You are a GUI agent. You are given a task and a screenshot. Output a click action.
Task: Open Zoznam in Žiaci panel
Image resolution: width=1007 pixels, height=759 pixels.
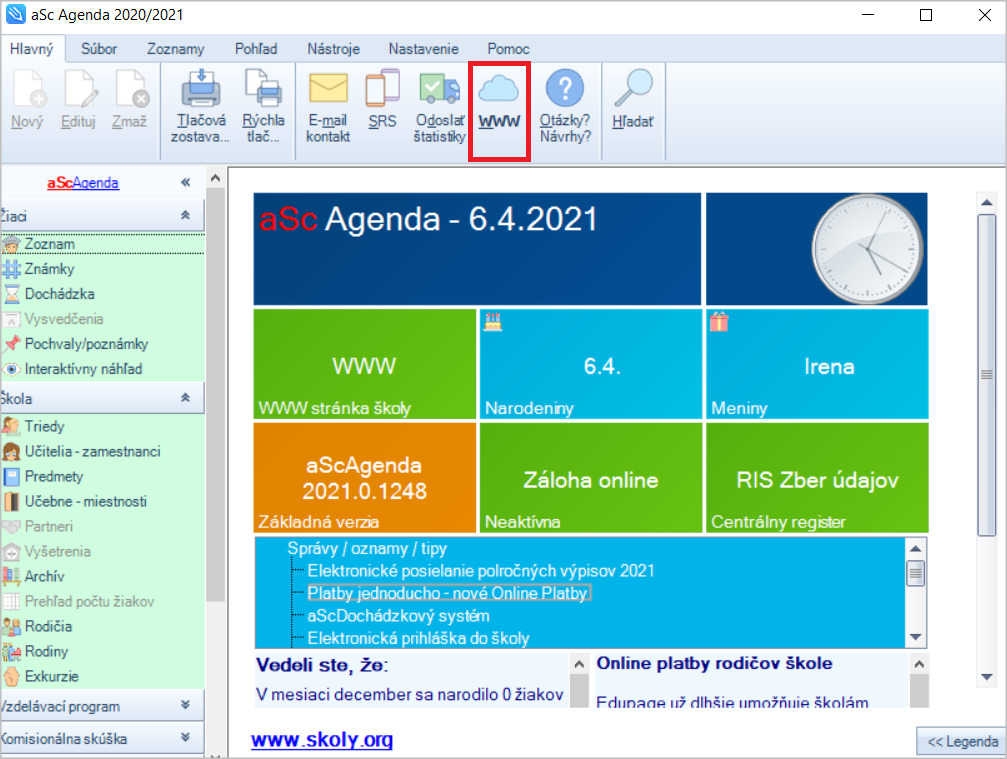(x=49, y=244)
